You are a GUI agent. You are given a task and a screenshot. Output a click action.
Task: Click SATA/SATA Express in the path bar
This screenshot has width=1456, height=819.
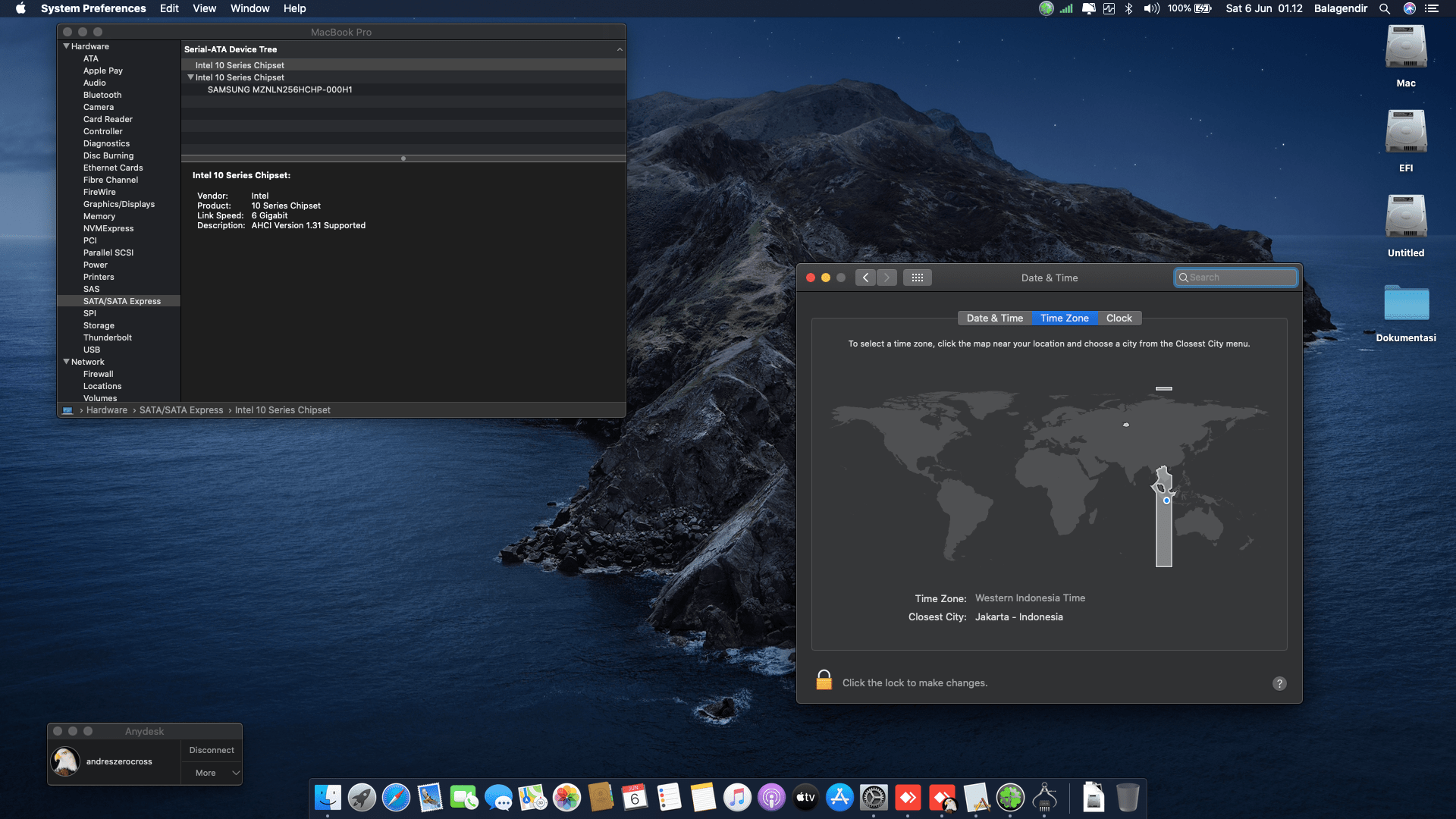pyautogui.click(x=181, y=410)
